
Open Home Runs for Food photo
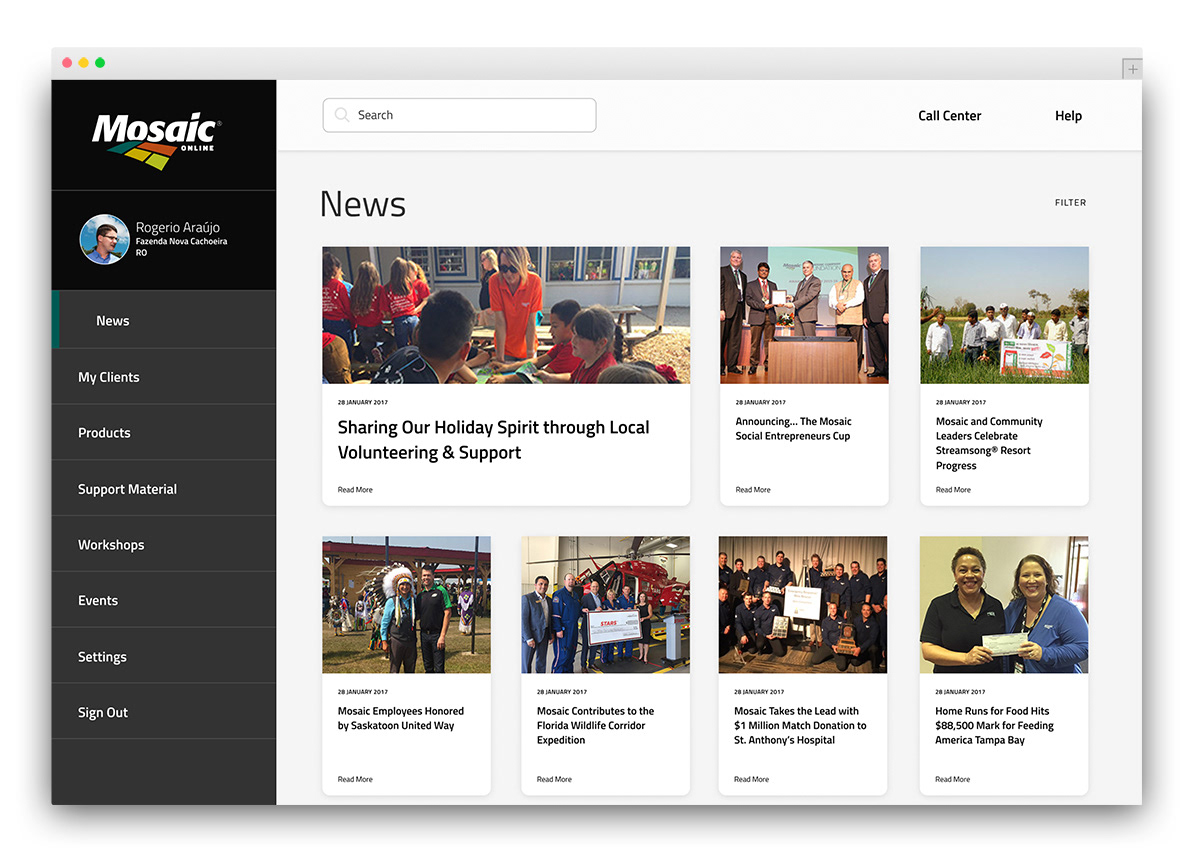pos(1004,605)
